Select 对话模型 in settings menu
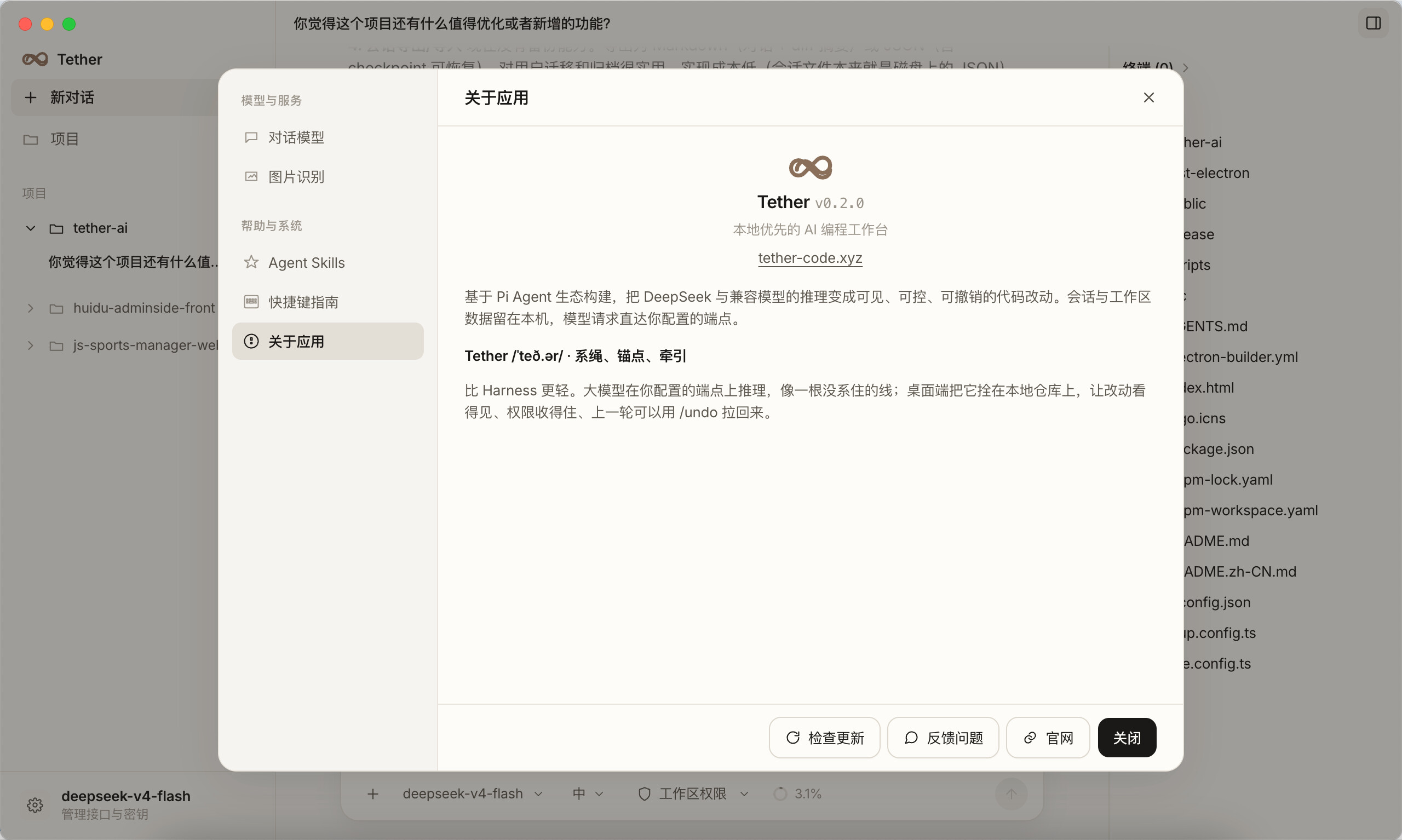Viewport: 1402px width, 840px height. [x=327, y=137]
